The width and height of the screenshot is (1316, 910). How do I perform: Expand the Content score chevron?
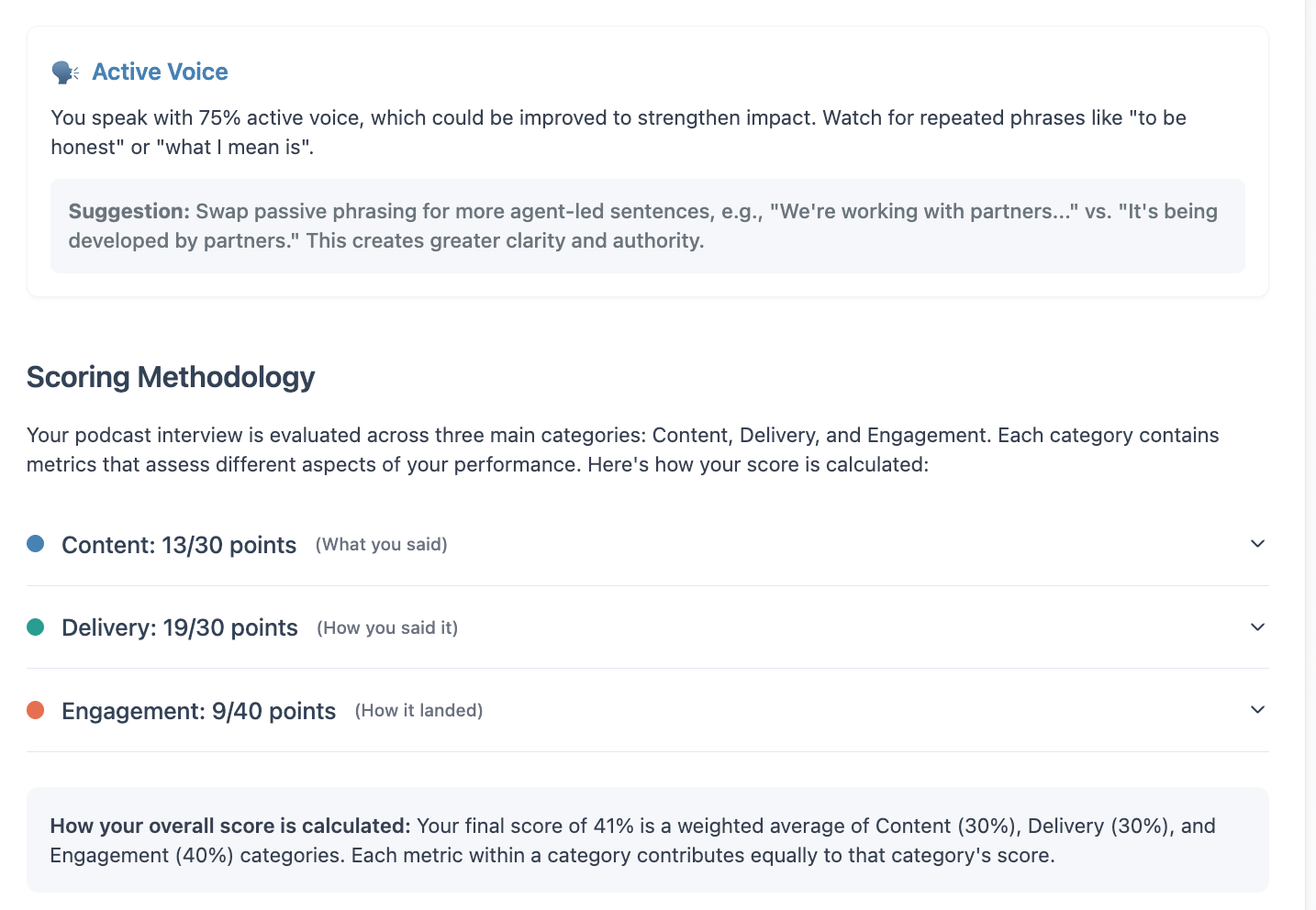[x=1257, y=544]
